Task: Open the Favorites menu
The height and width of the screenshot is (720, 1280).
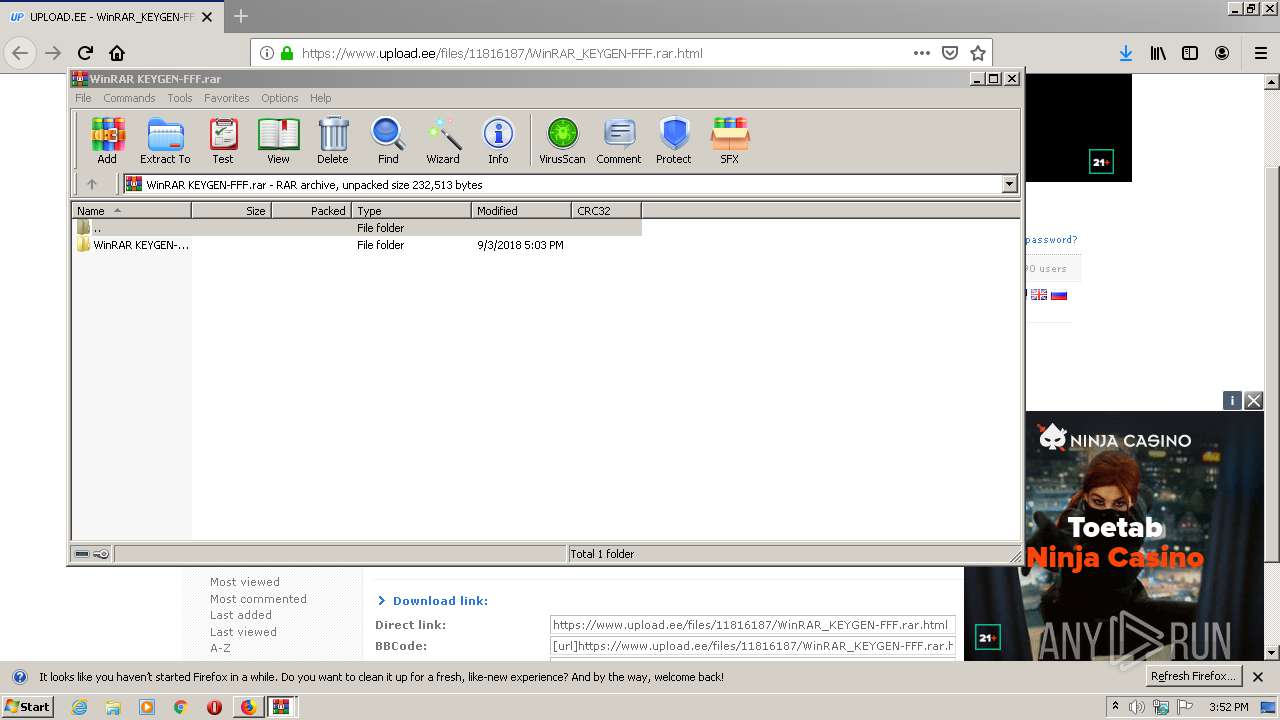Action: [227, 98]
